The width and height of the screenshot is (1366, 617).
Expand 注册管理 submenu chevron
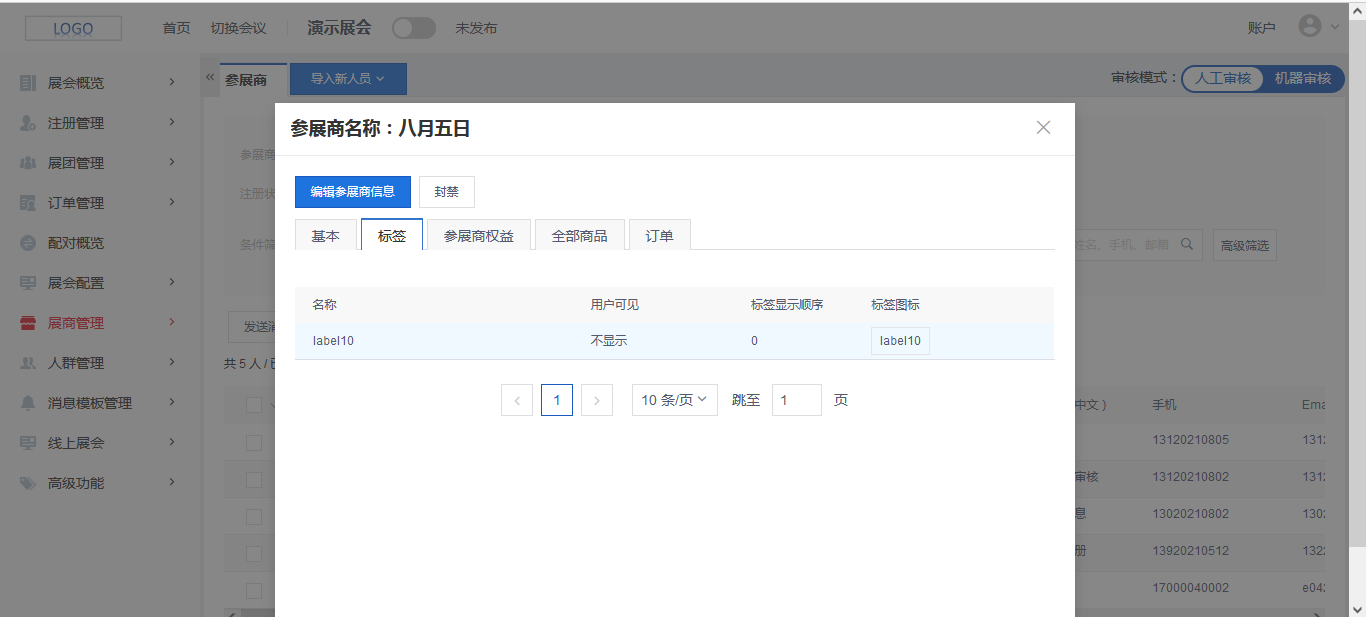pos(172,122)
